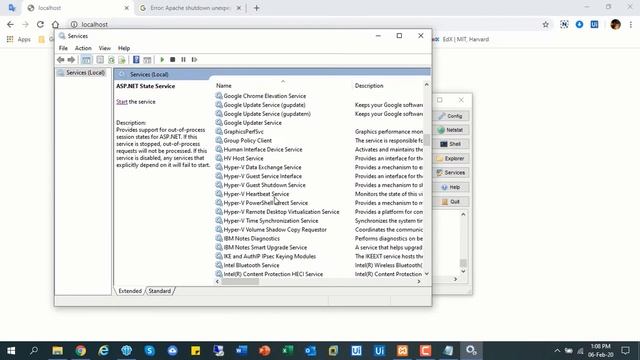640x360 pixels.
Task: Click horizontal scrollbar thumb in services list
Action: (240, 282)
